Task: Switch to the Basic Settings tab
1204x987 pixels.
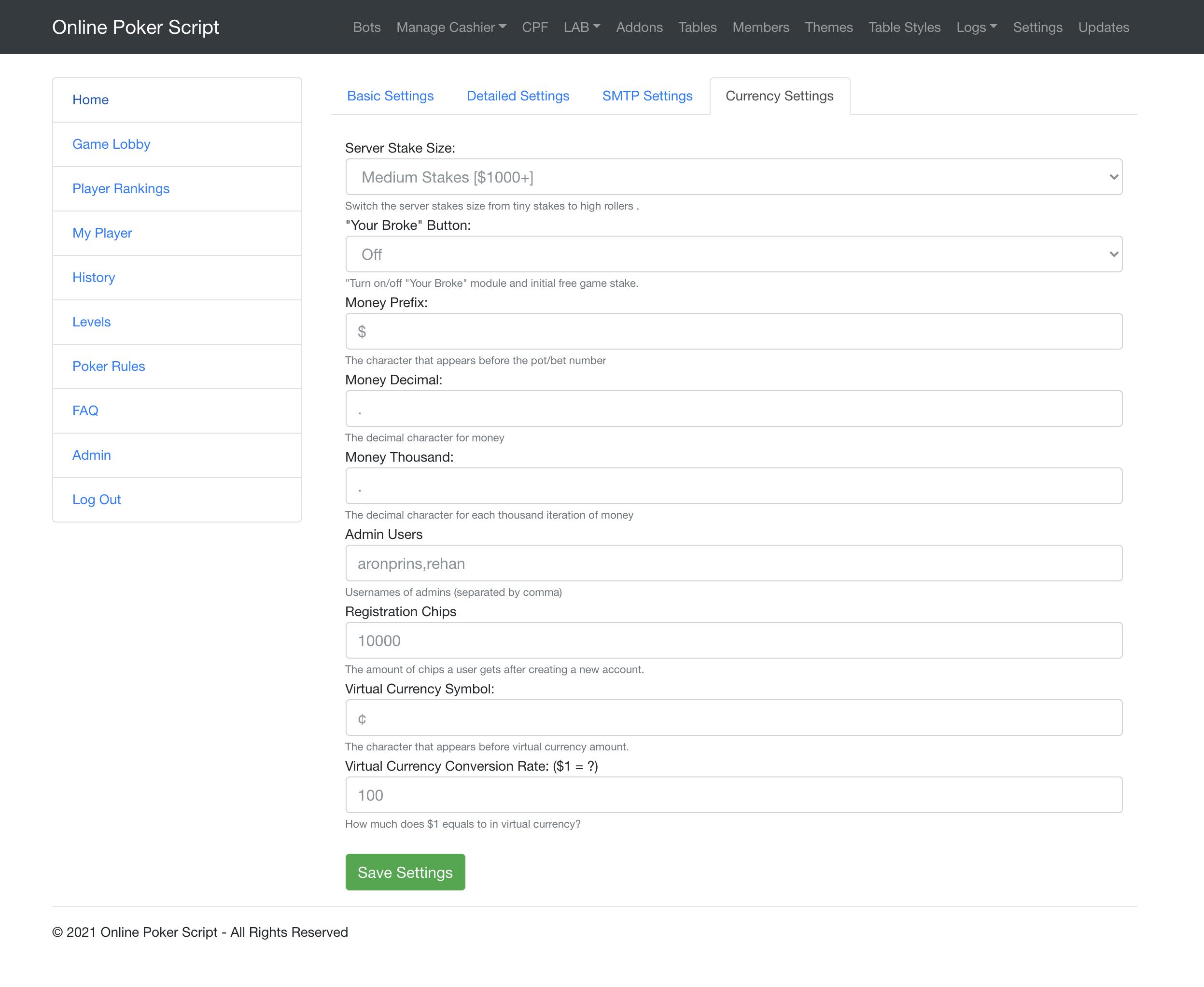Action: pyautogui.click(x=390, y=96)
